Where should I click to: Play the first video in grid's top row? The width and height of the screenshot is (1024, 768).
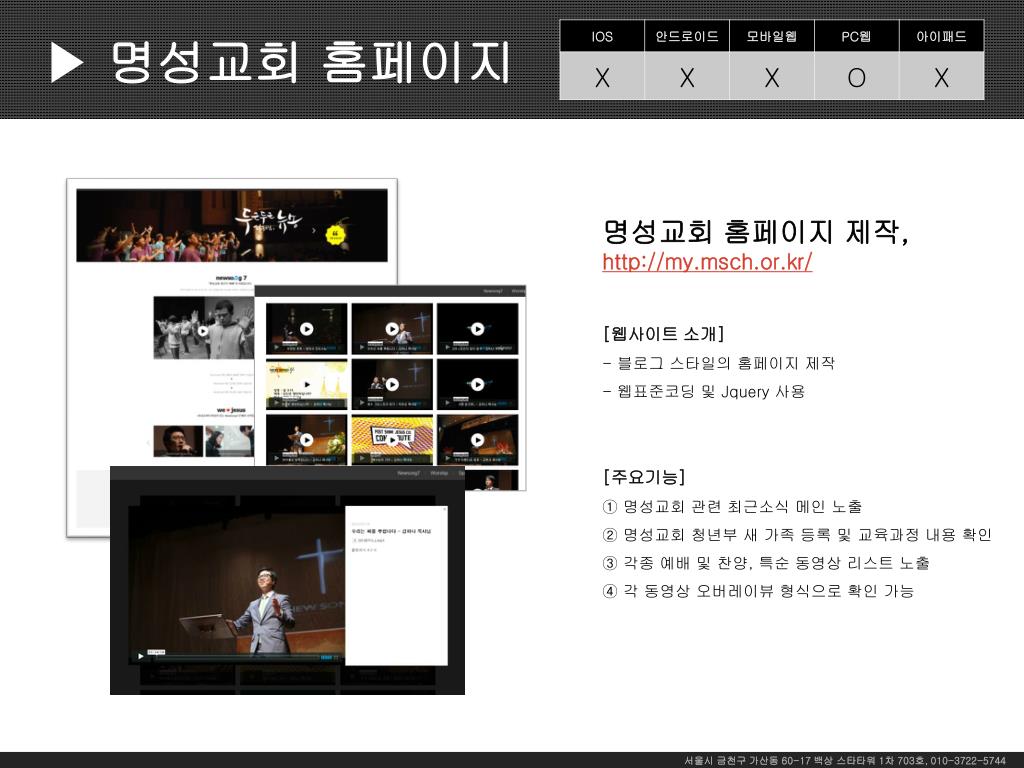(x=306, y=329)
